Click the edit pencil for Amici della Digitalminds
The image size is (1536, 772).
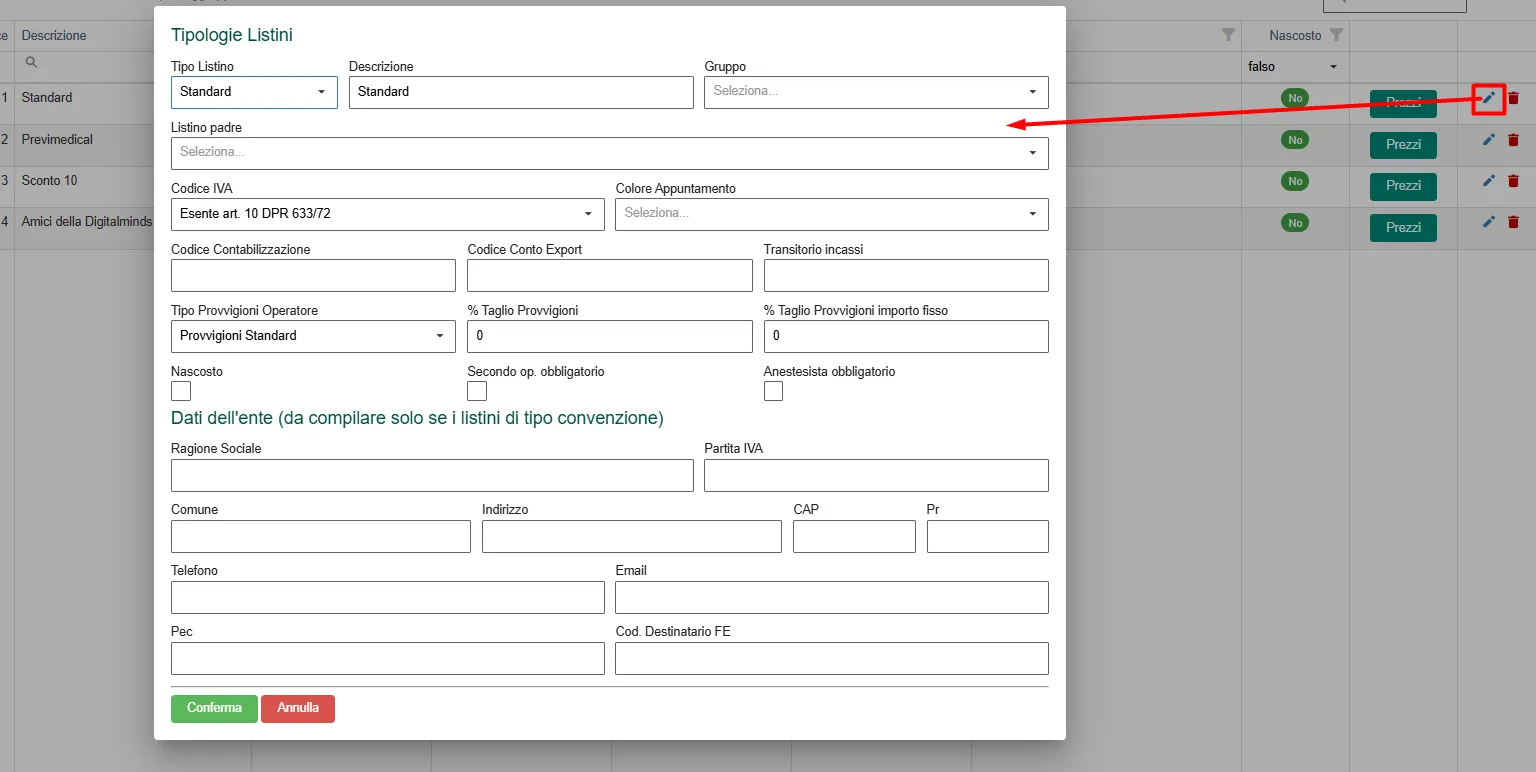pos(1489,222)
